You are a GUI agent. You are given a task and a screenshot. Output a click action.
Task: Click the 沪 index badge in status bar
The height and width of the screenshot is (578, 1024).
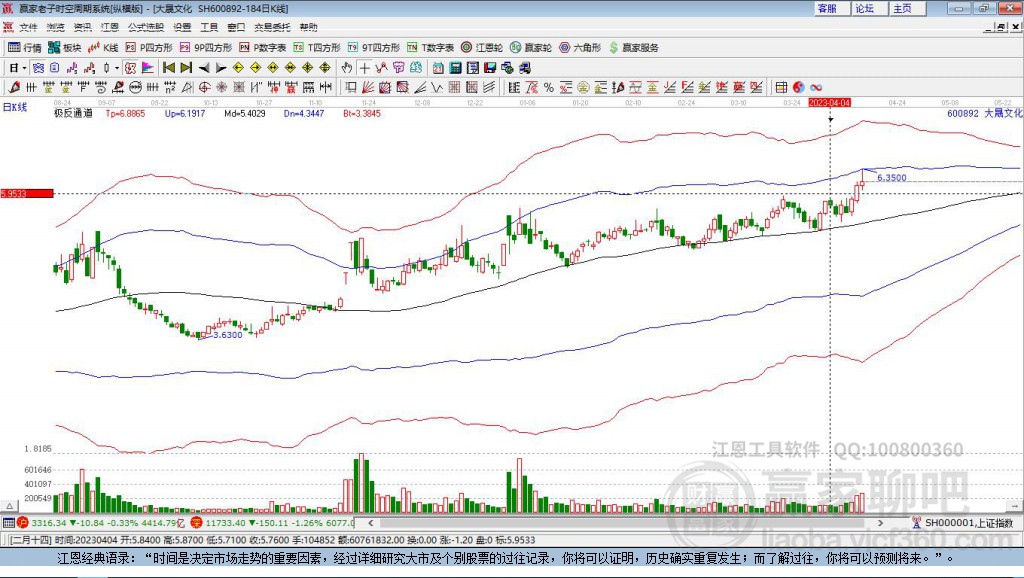coord(23,522)
